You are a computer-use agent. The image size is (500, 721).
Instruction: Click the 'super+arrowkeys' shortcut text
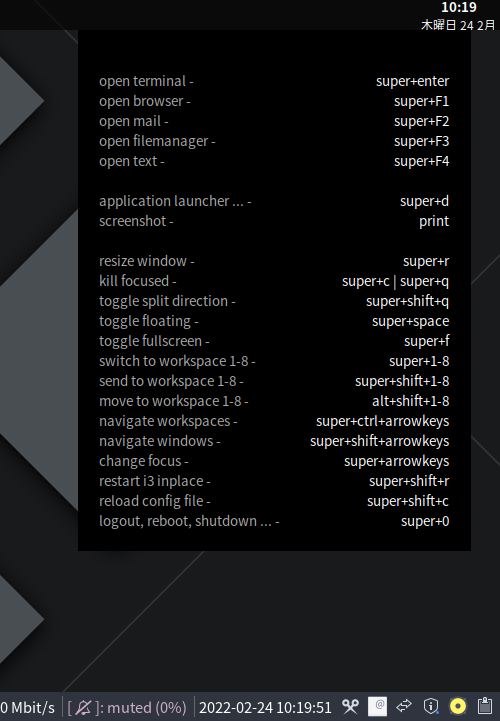click(x=397, y=461)
